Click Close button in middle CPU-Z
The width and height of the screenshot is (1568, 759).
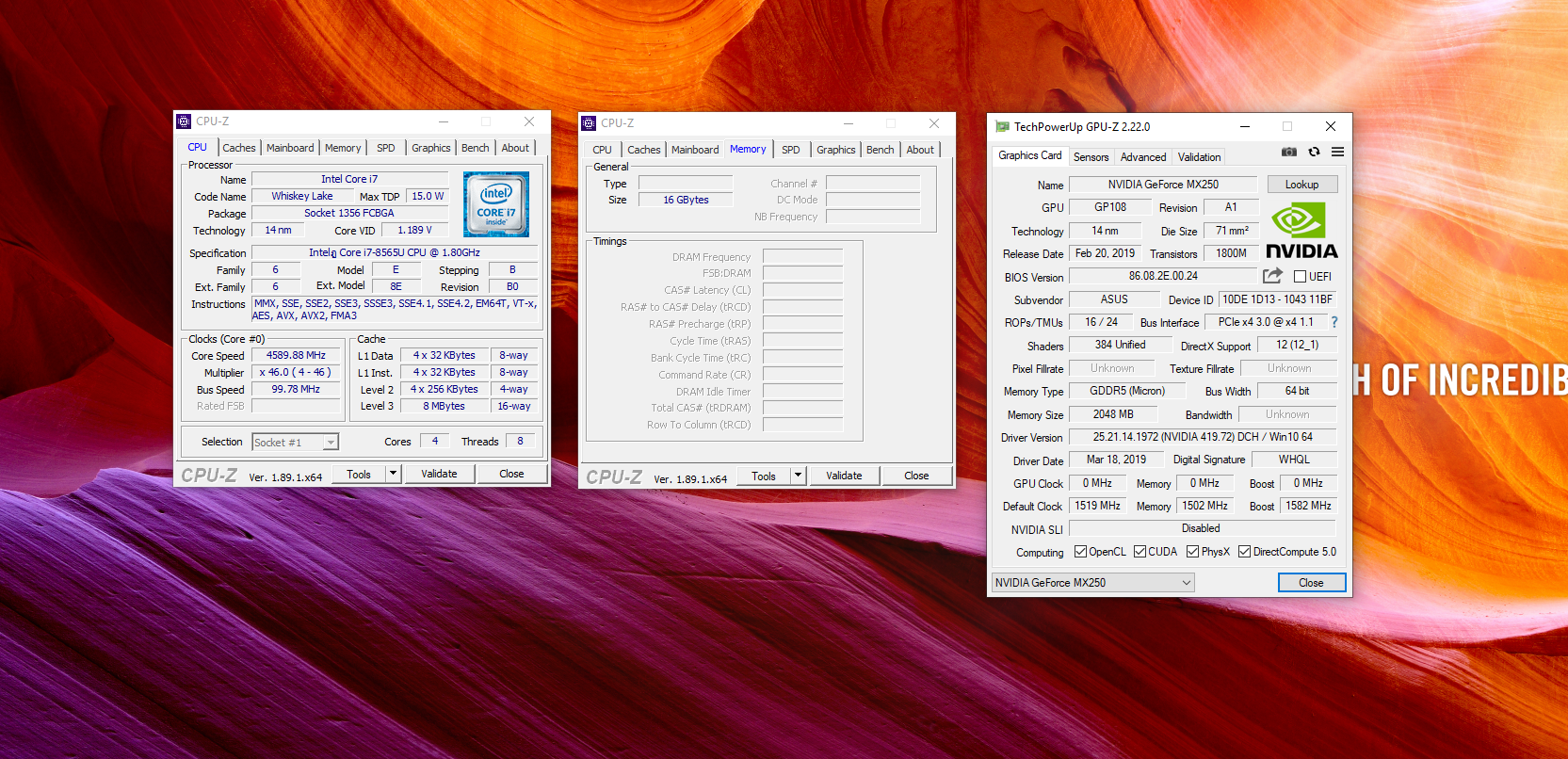pos(916,476)
